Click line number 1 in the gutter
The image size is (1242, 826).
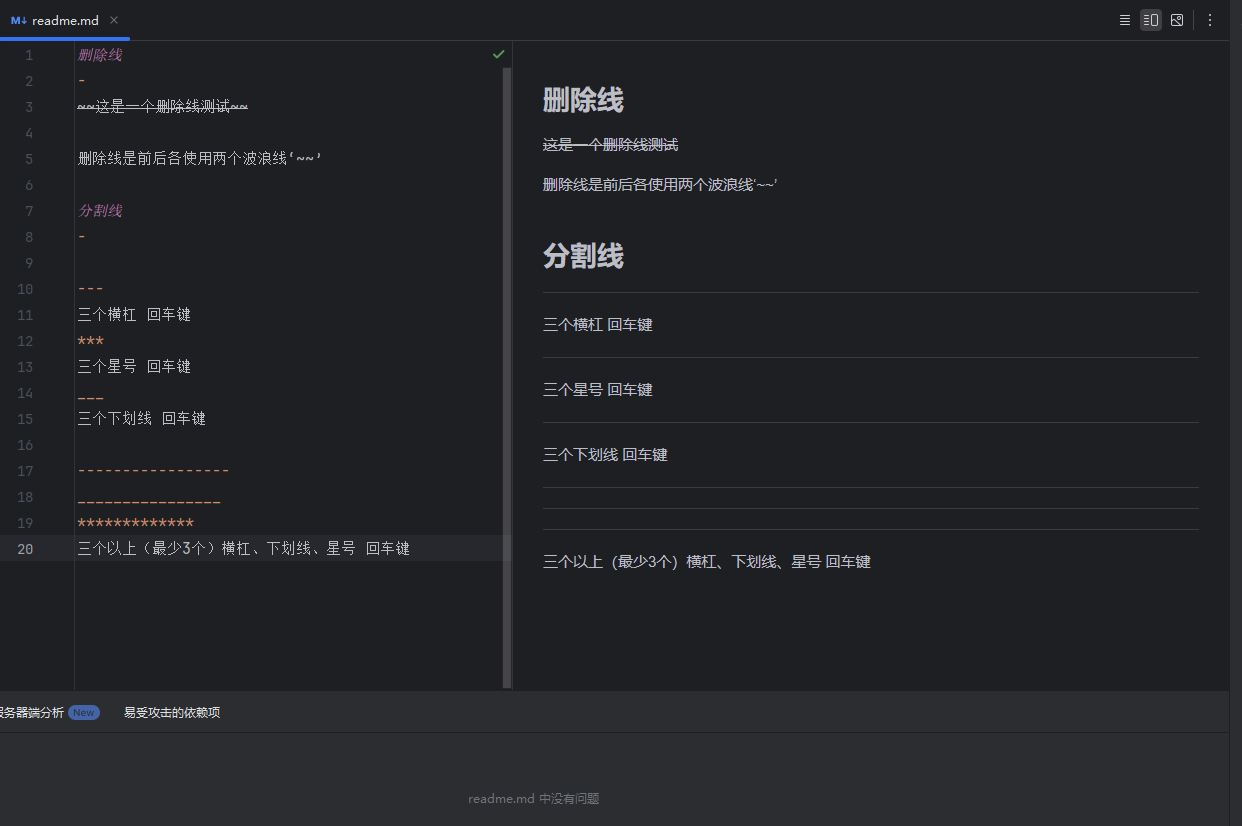29,55
